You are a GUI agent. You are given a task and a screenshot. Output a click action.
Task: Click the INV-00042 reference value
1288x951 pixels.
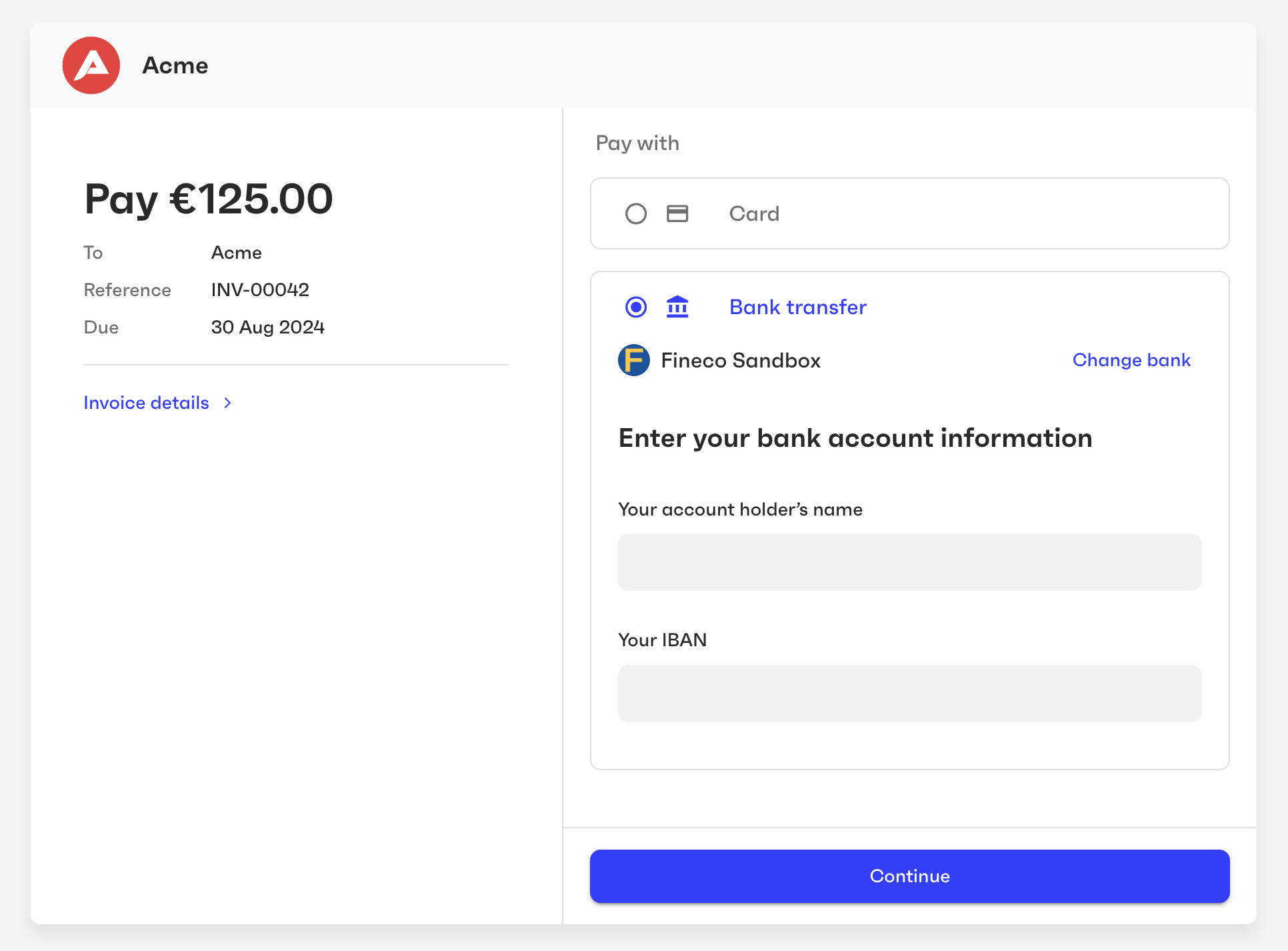260,289
